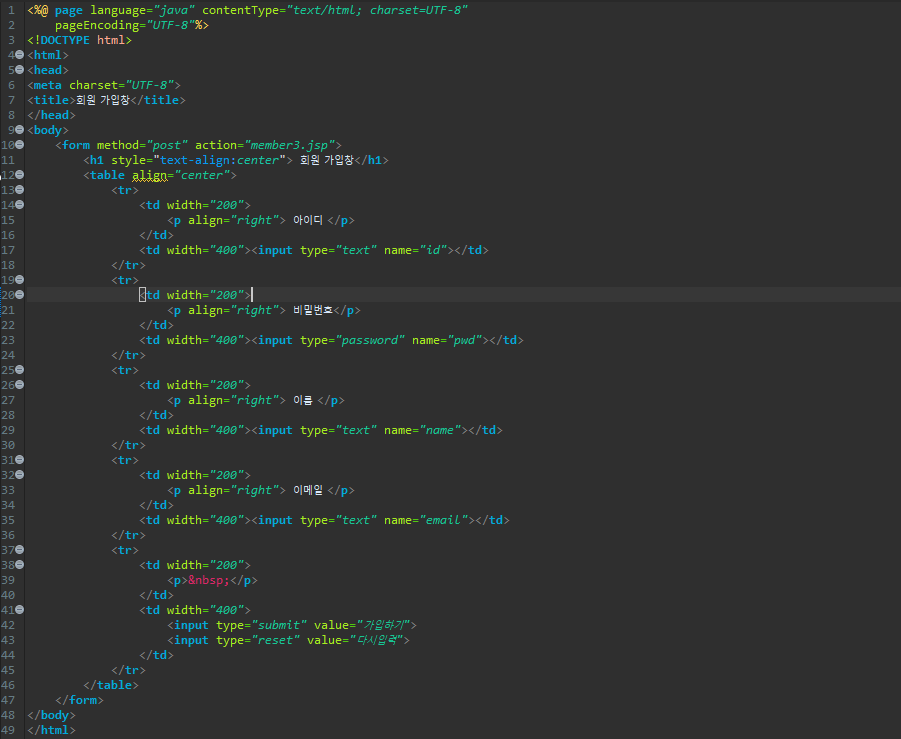Click the language="java" value
Screen dimensions: 901x739
174,10
